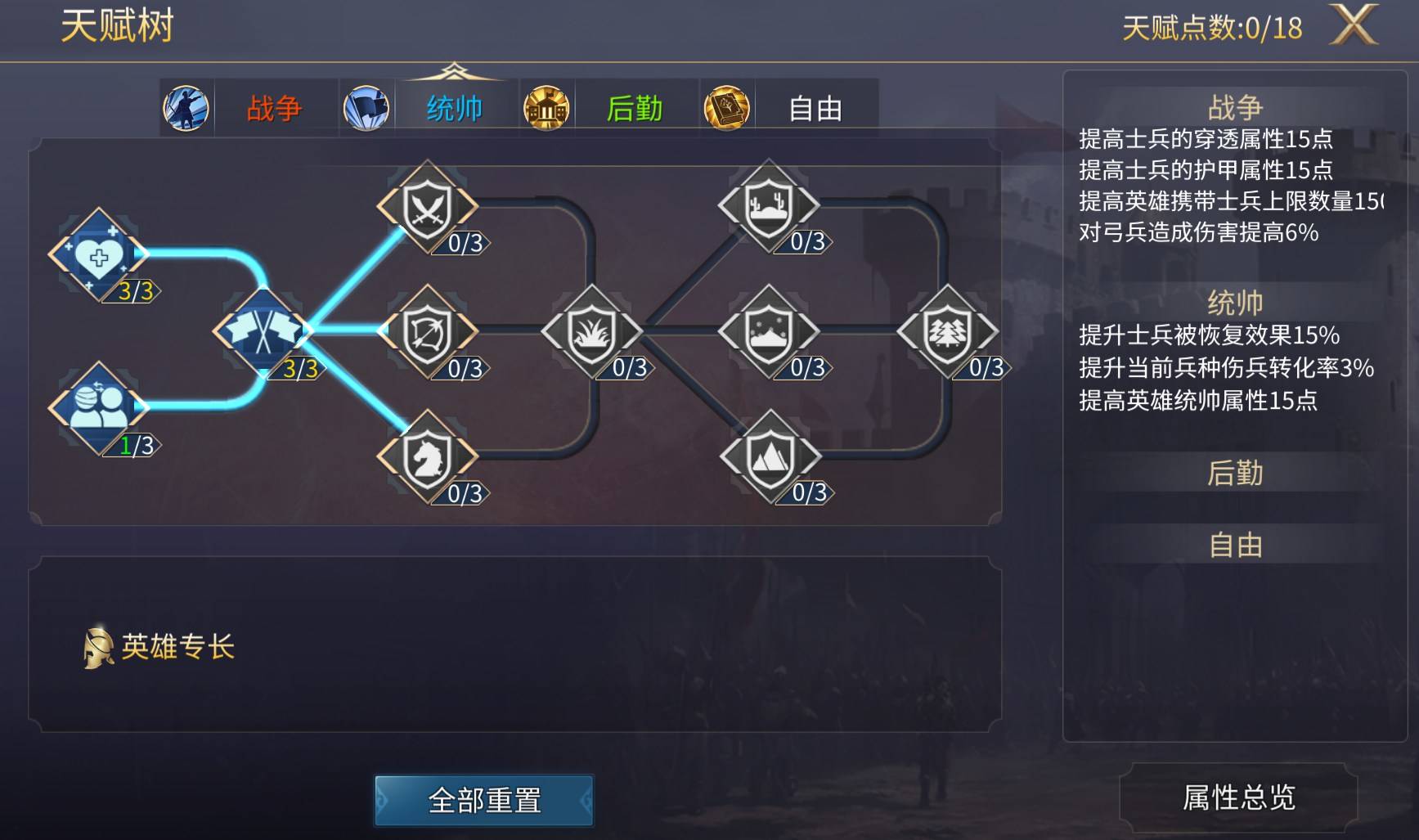Select the cavalry horse shield talent

[428, 457]
